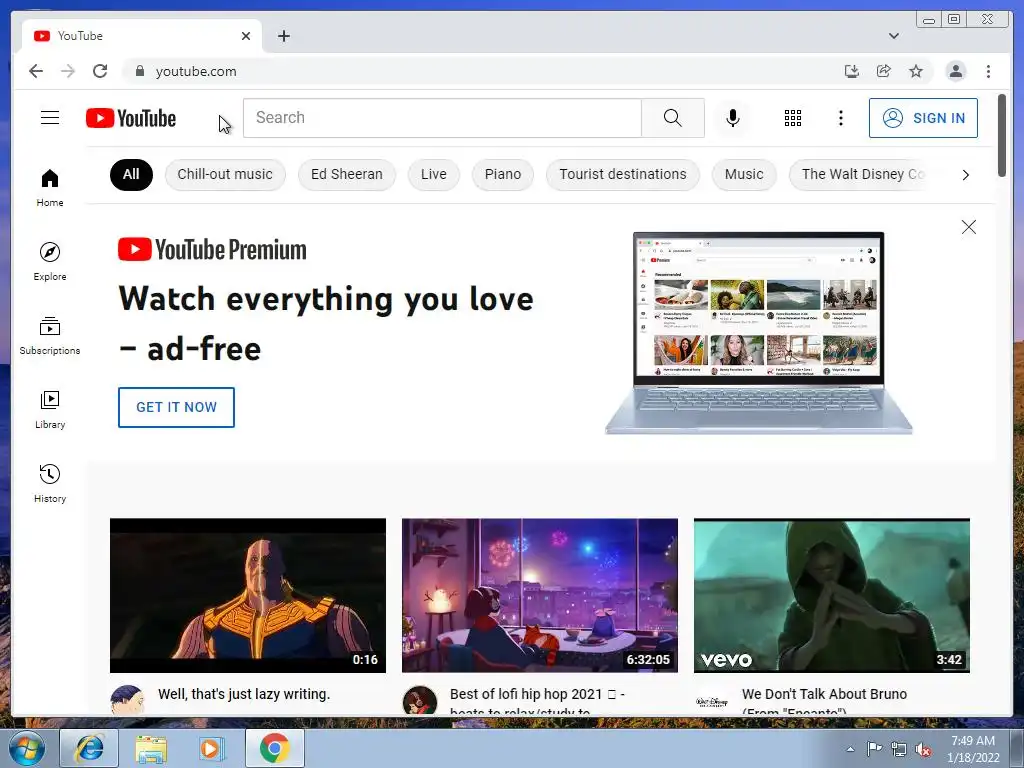The width and height of the screenshot is (1024, 768).
Task: Open YouTube settings three-dot menu
Action: point(840,118)
